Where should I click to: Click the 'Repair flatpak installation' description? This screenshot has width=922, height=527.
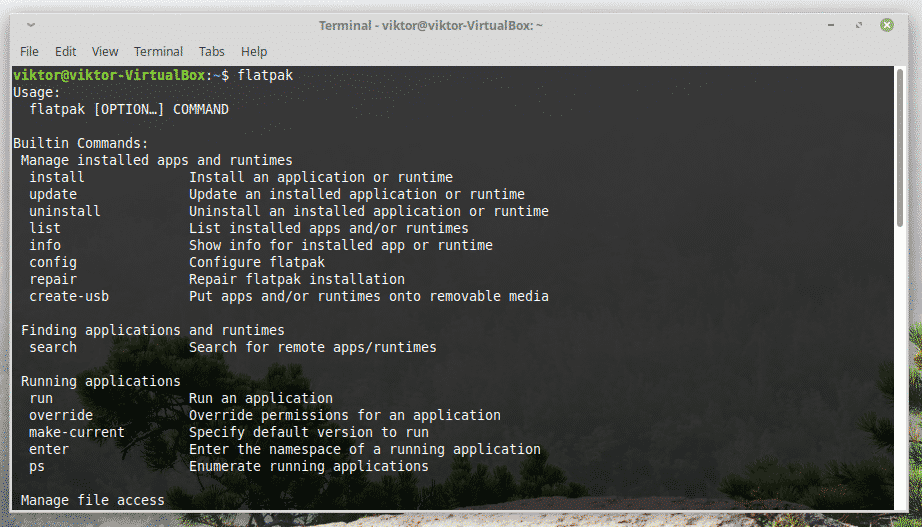pyautogui.click(x=297, y=279)
